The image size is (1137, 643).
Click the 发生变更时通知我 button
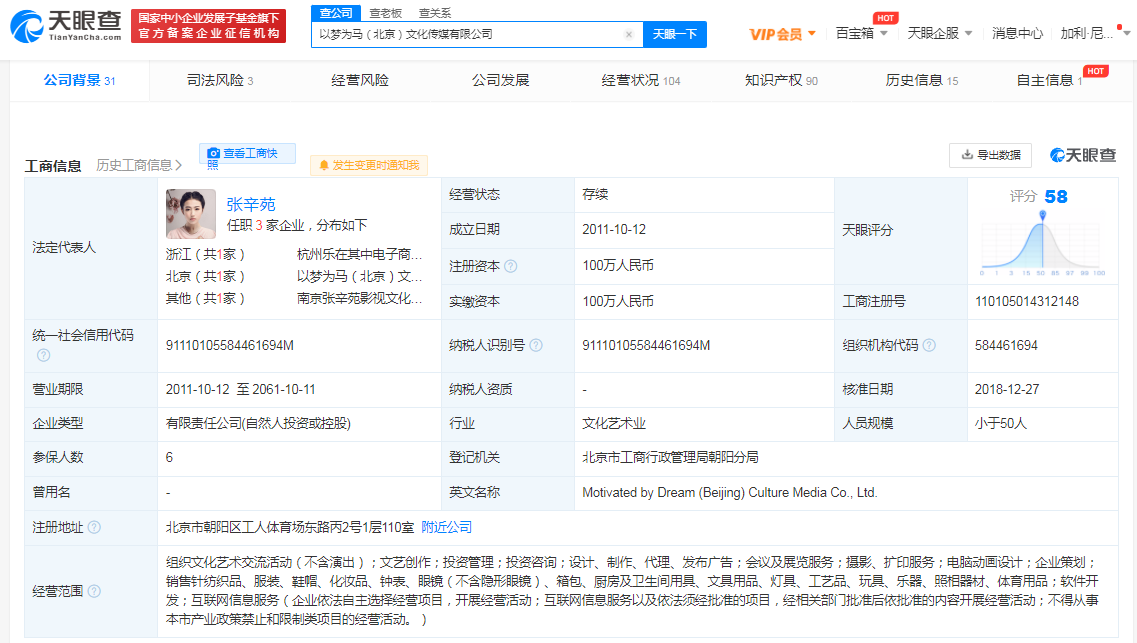coord(369,165)
